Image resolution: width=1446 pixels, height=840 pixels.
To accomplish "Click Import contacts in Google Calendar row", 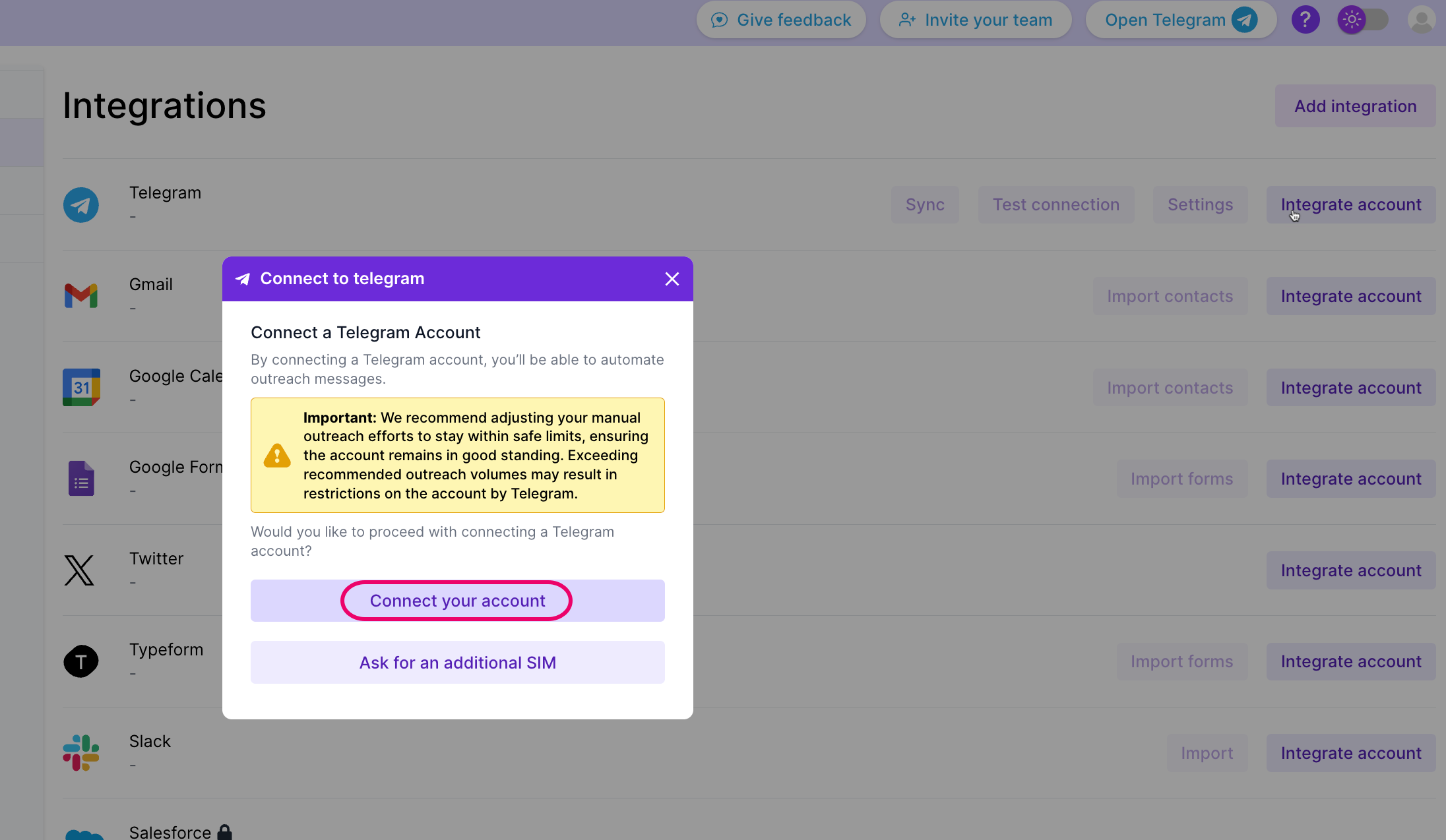I will coord(1170,388).
